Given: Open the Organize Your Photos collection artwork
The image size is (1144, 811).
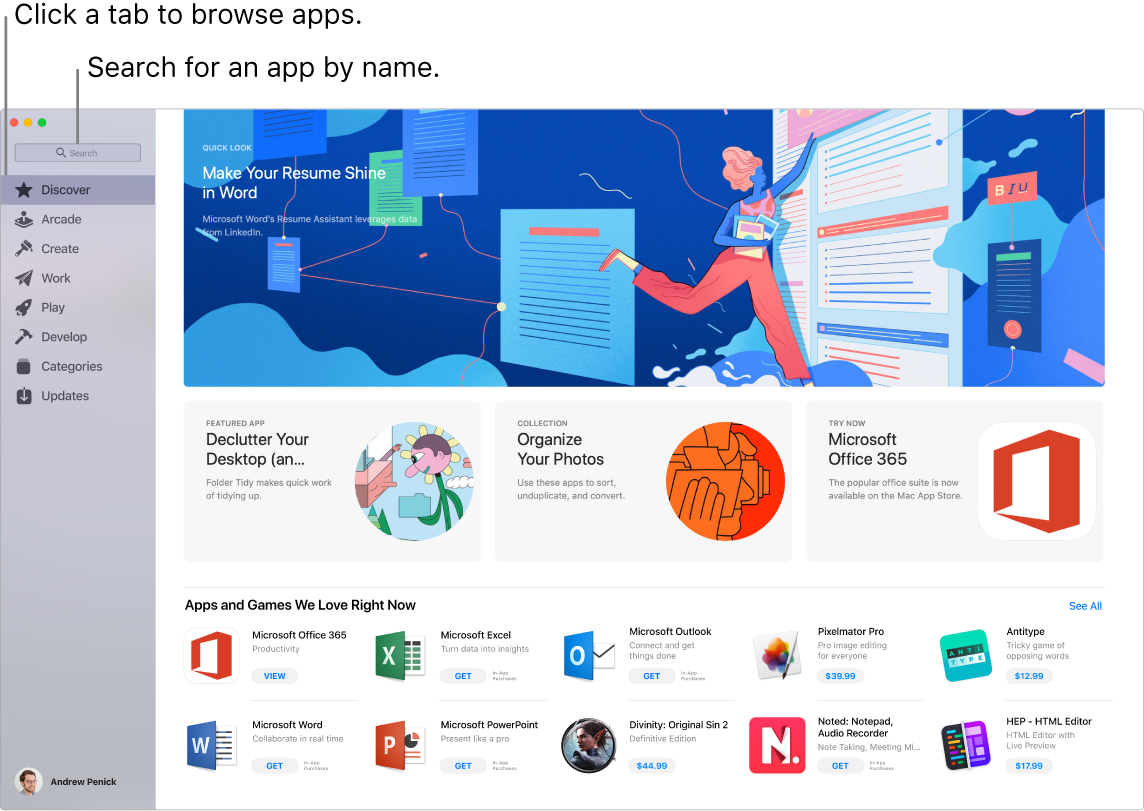Looking at the screenshot, I should [725, 481].
